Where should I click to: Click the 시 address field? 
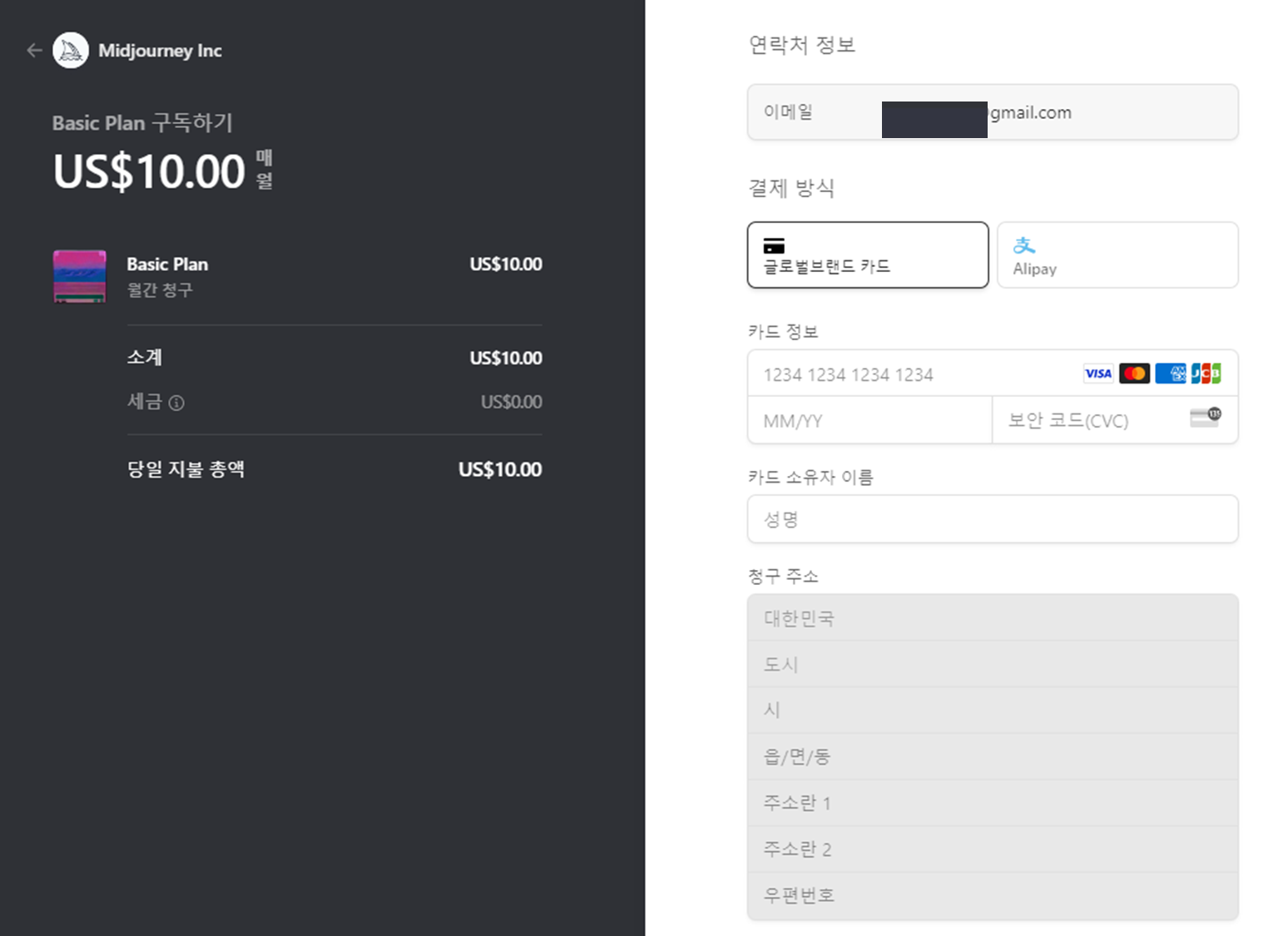pos(993,711)
